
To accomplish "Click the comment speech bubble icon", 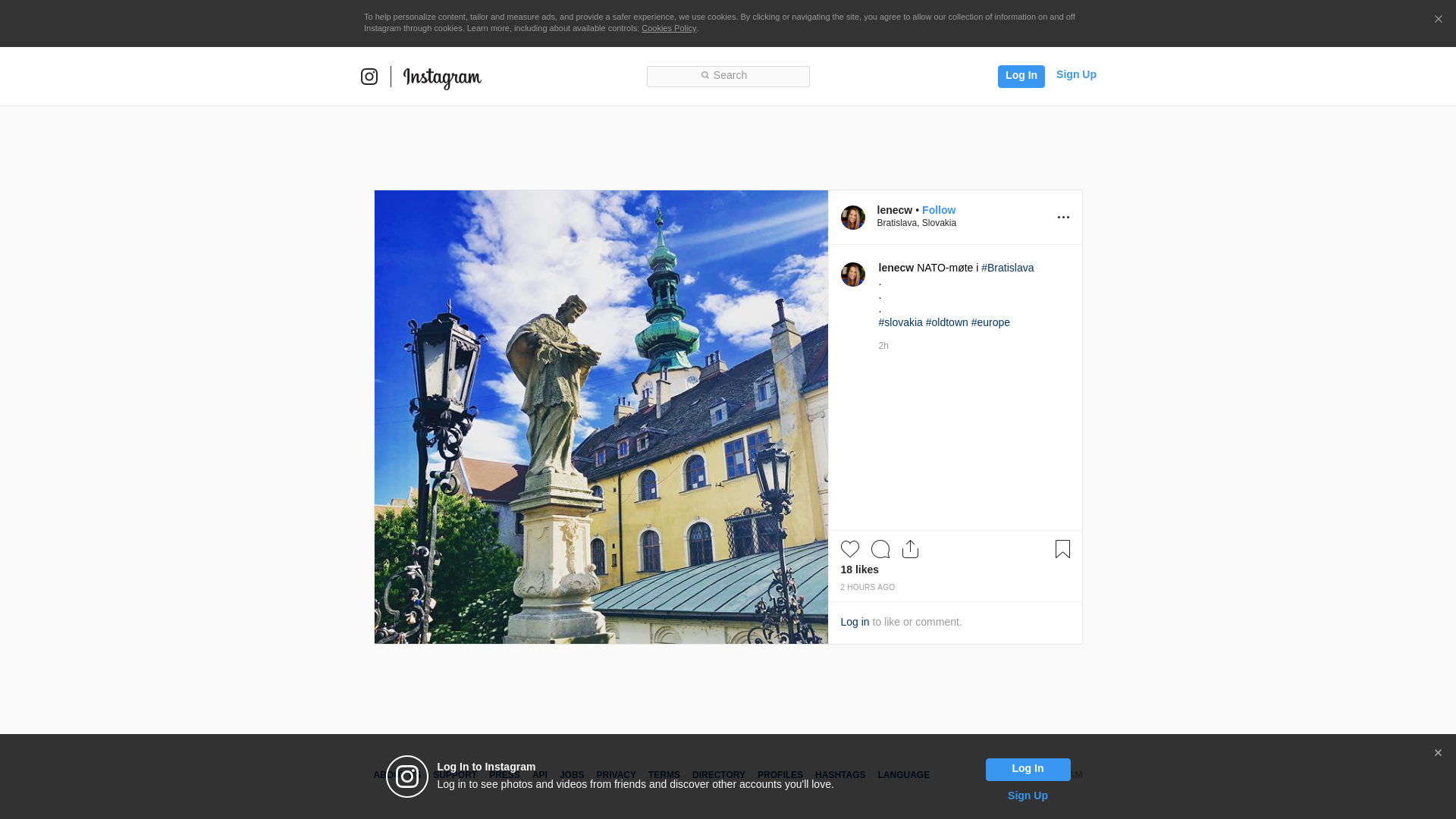I will point(880,549).
